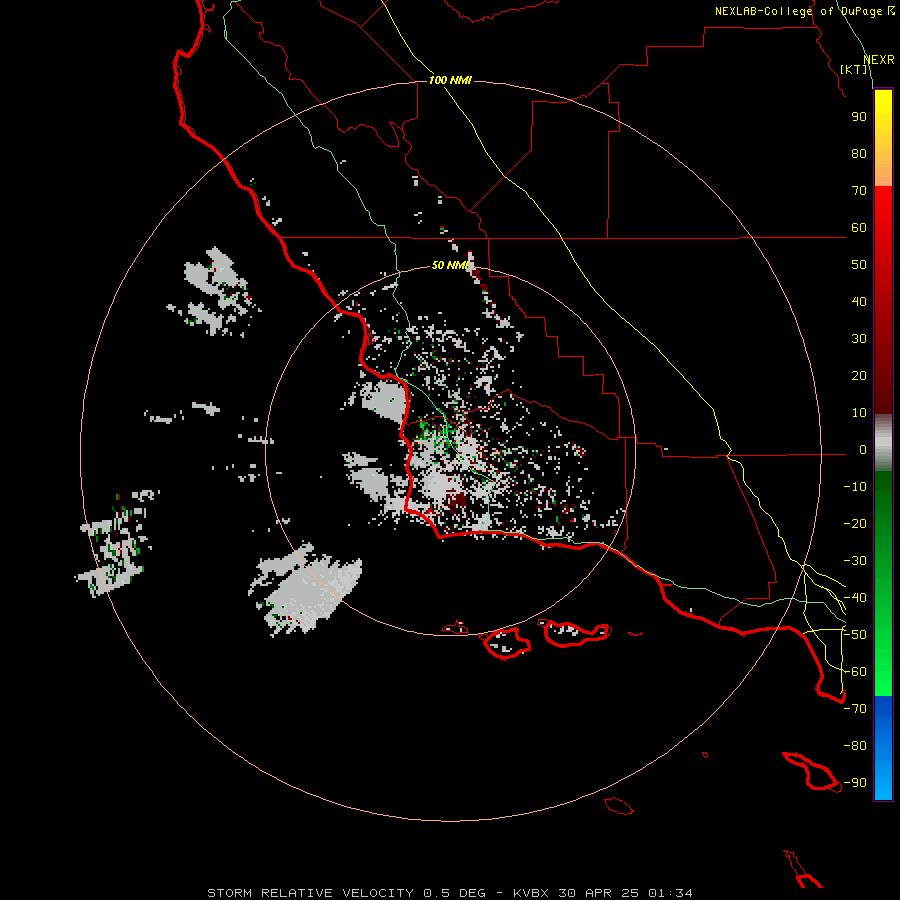Click the -30 value on the velocity scale
The image size is (900, 900).
(x=855, y=561)
